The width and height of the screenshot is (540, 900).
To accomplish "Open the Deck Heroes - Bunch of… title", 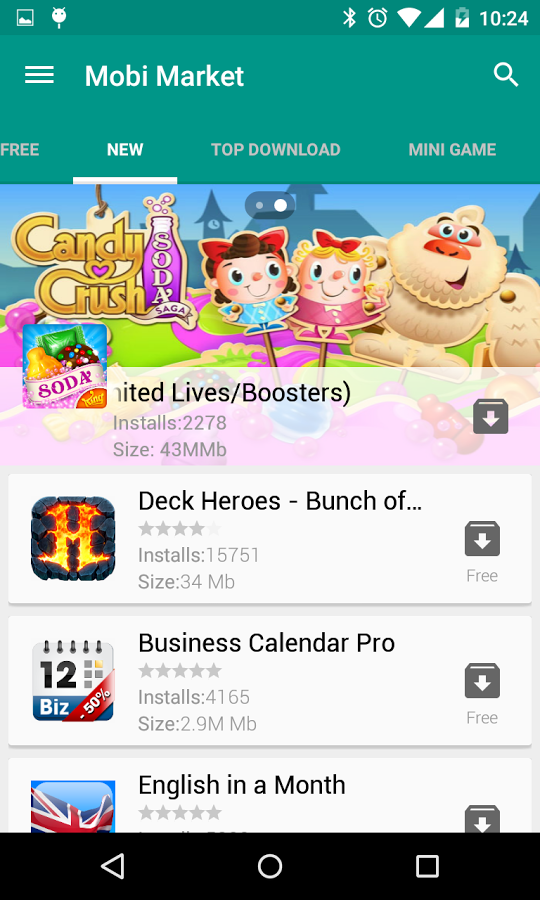I will (x=280, y=501).
